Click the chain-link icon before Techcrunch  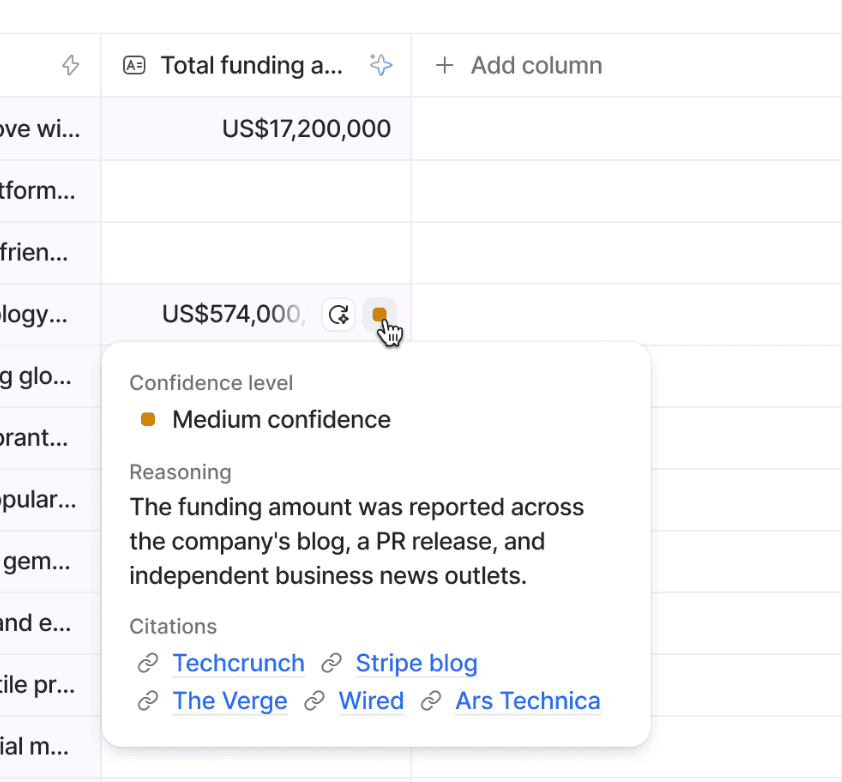tap(148, 663)
